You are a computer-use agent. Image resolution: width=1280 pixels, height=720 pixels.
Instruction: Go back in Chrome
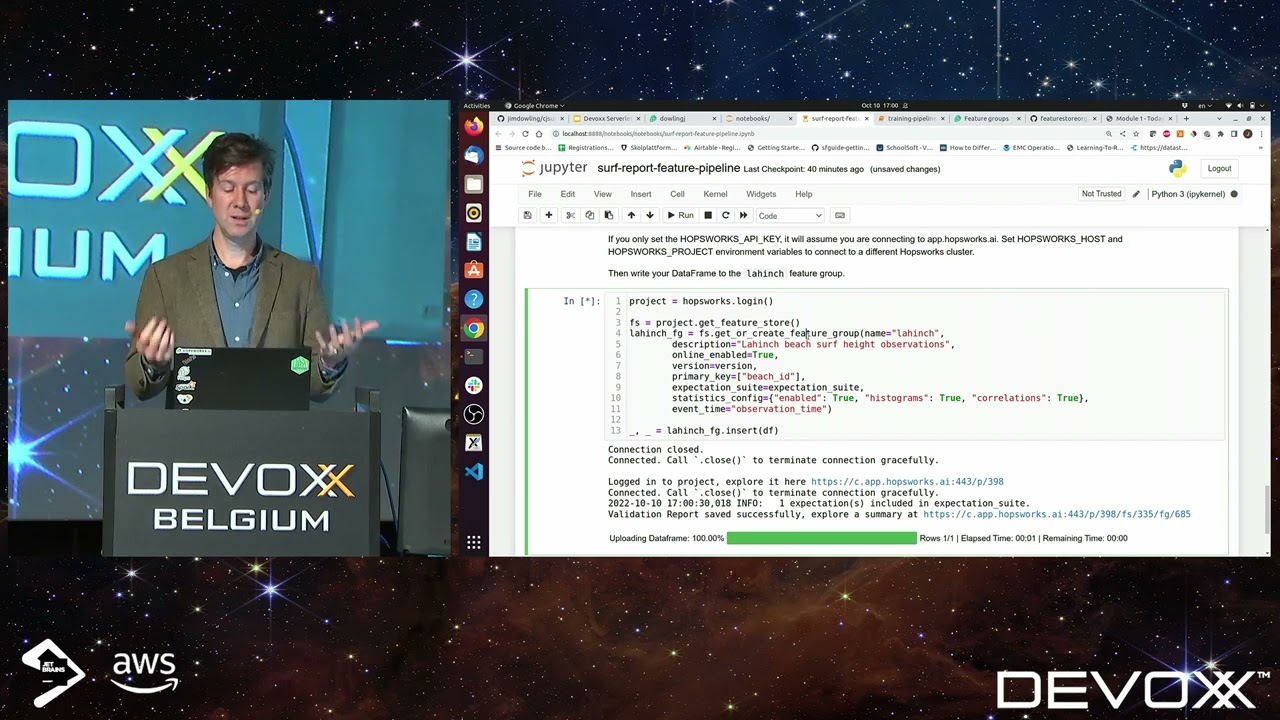(498, 133)
